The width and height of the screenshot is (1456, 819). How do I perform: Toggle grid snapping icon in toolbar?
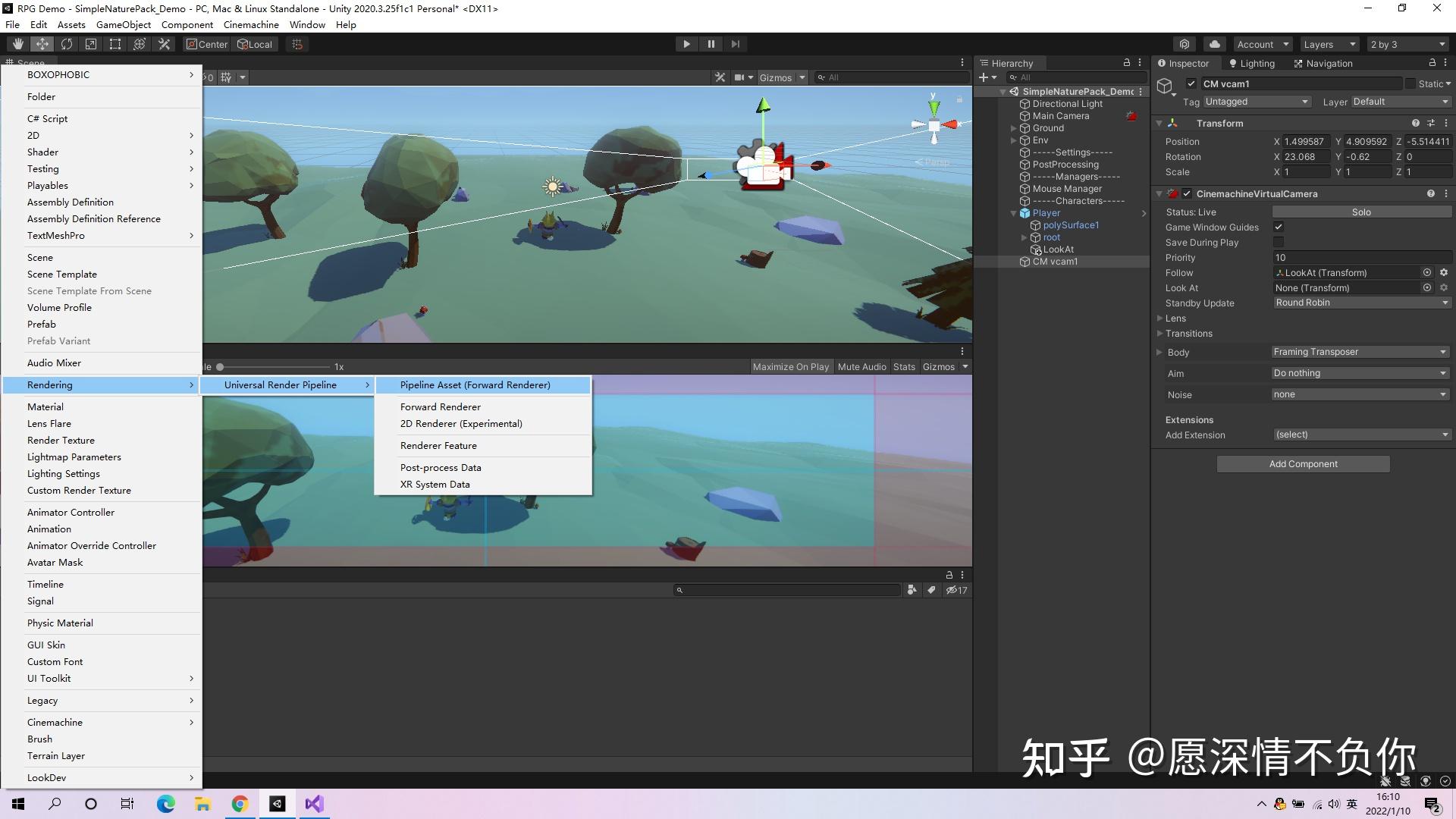297,44
